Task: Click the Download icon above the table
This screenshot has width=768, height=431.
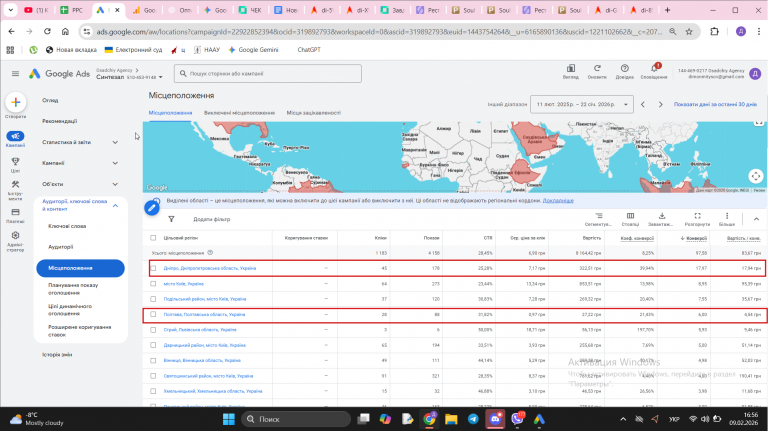Action: click(x=660, y=216)
